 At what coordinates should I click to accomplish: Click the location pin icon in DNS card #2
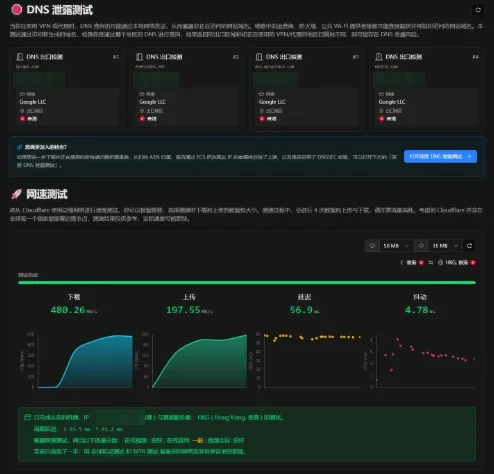coord(142,111)
